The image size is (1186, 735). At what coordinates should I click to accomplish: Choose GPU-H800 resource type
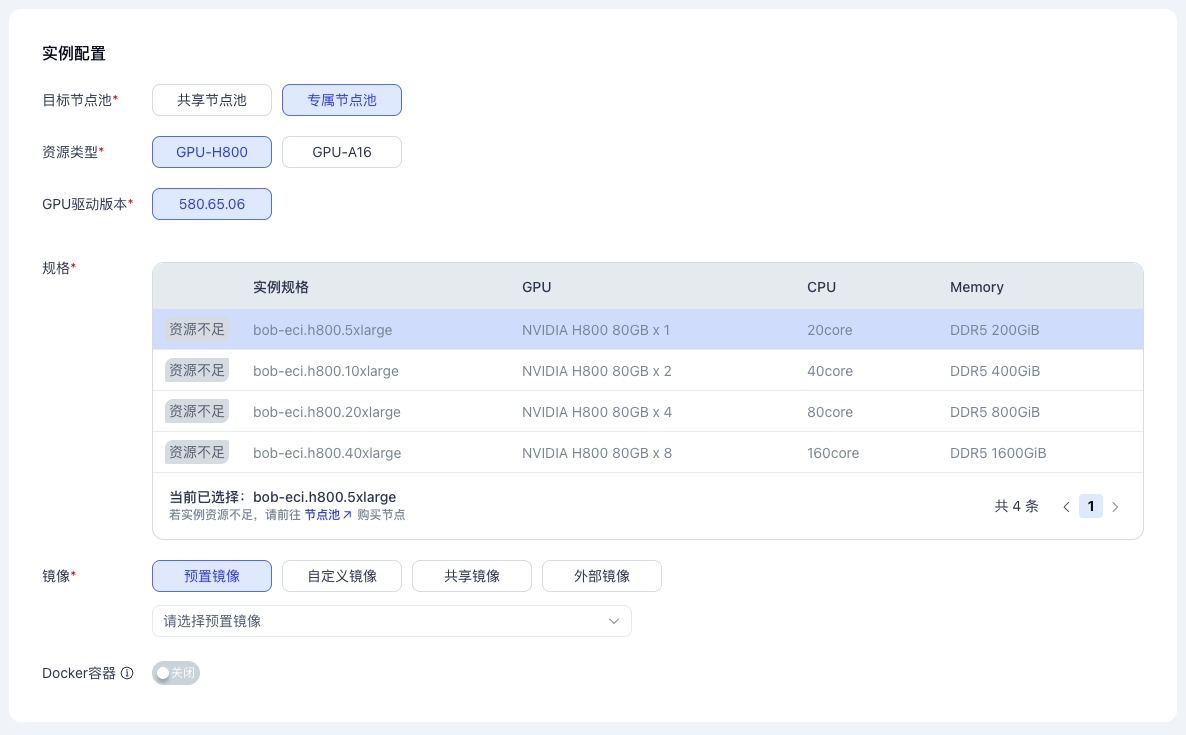point(212,152)
